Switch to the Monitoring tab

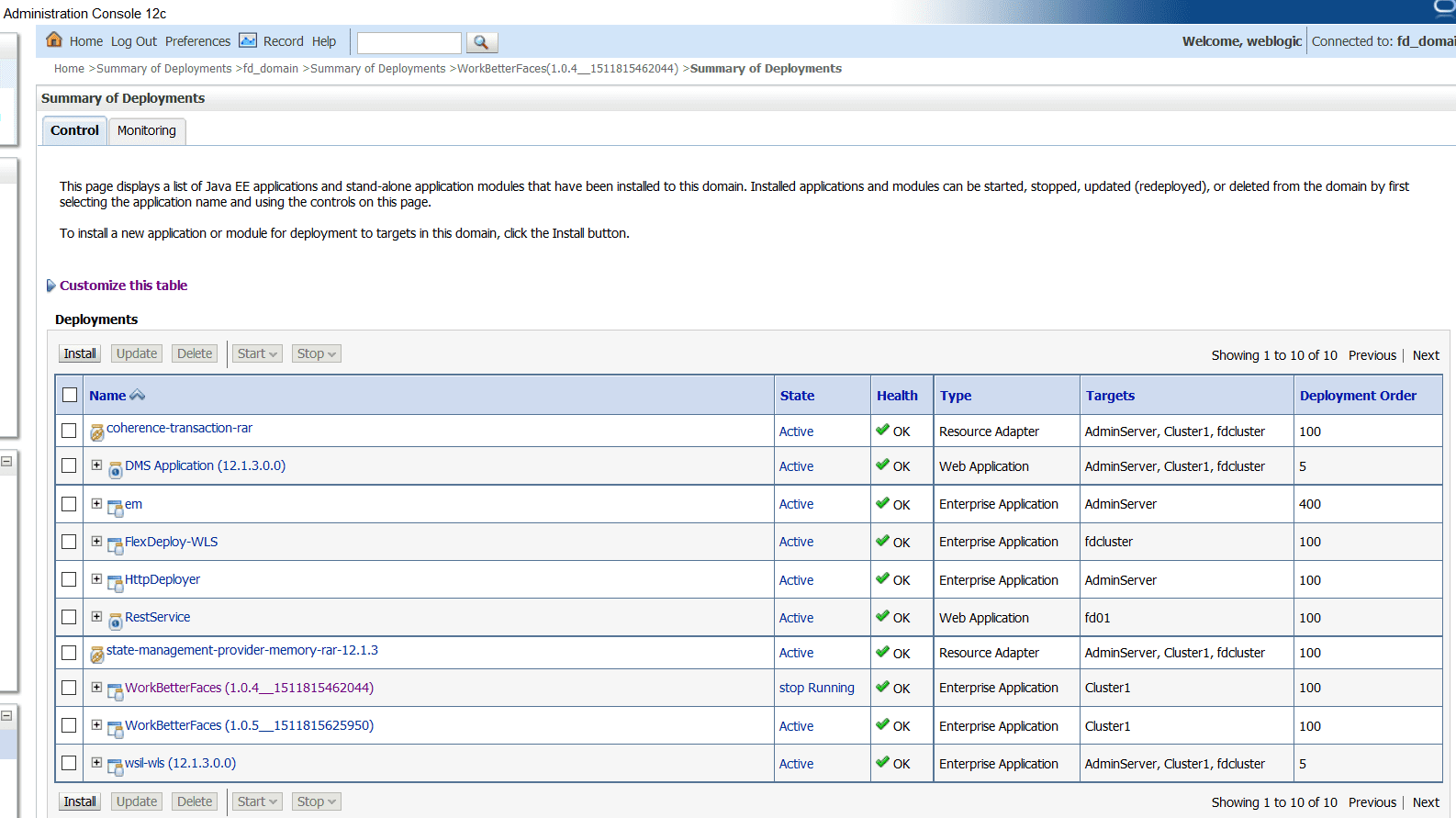coord(147,130)
